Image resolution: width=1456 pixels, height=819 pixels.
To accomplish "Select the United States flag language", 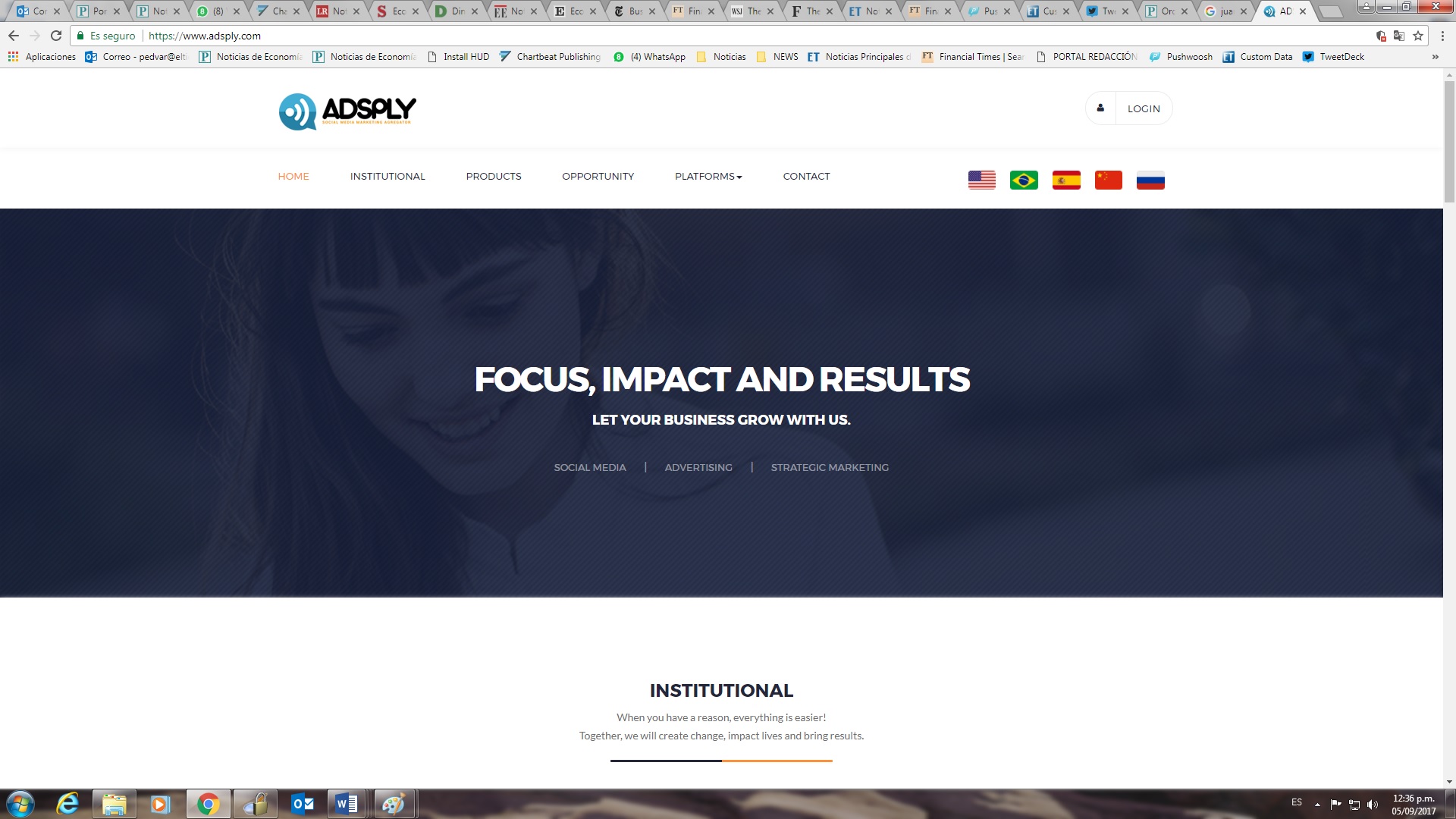I will click(981, 180).
